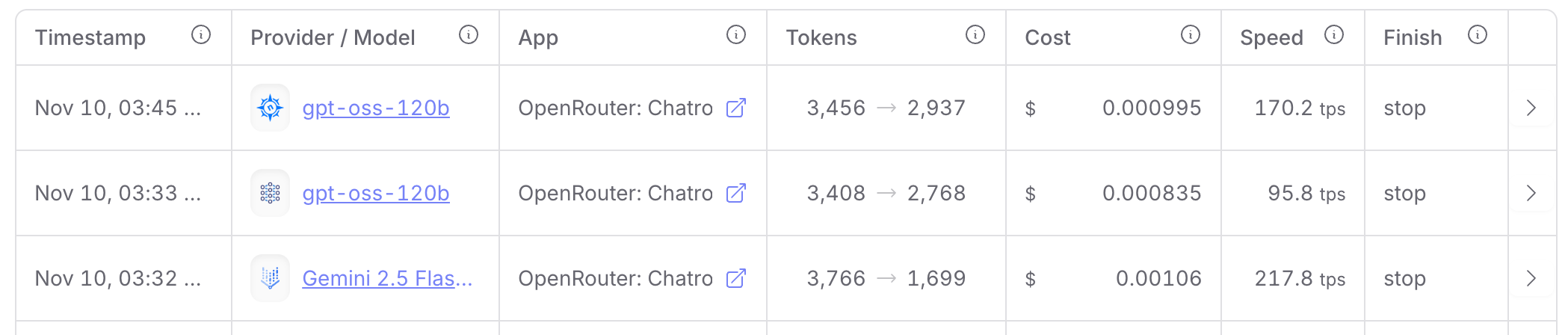
Task: Open external link for 03:32 Chatro app
Action: 736,279
